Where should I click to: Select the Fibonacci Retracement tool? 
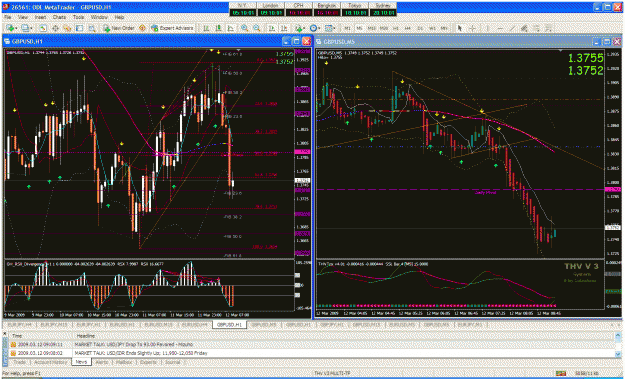[x=537, y=28]
